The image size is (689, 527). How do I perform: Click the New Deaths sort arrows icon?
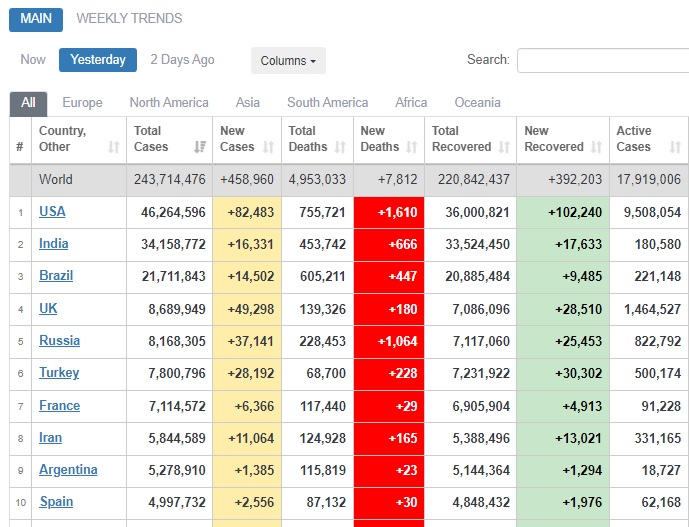coord(412,147)
